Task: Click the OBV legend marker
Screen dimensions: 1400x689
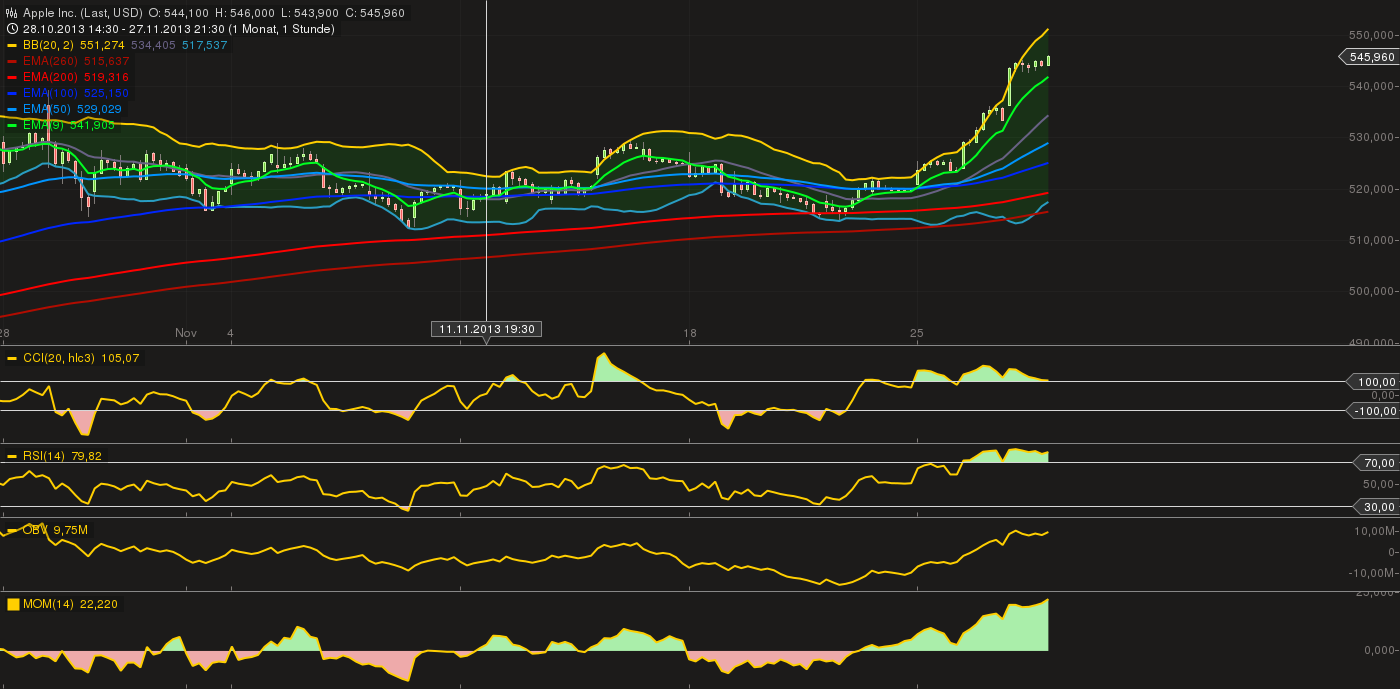Action: point(11,529)
